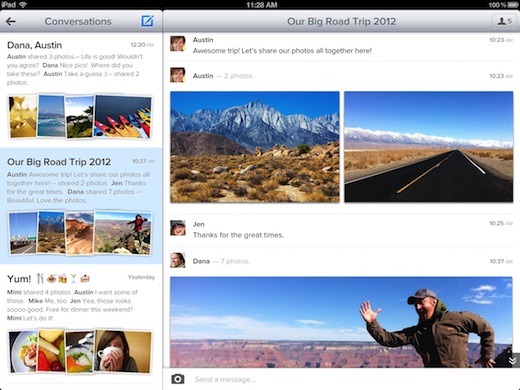Open the coastline thumbnail in Dana, Austin
This screenshot has height=390, width=520.
tap(51, 116)
